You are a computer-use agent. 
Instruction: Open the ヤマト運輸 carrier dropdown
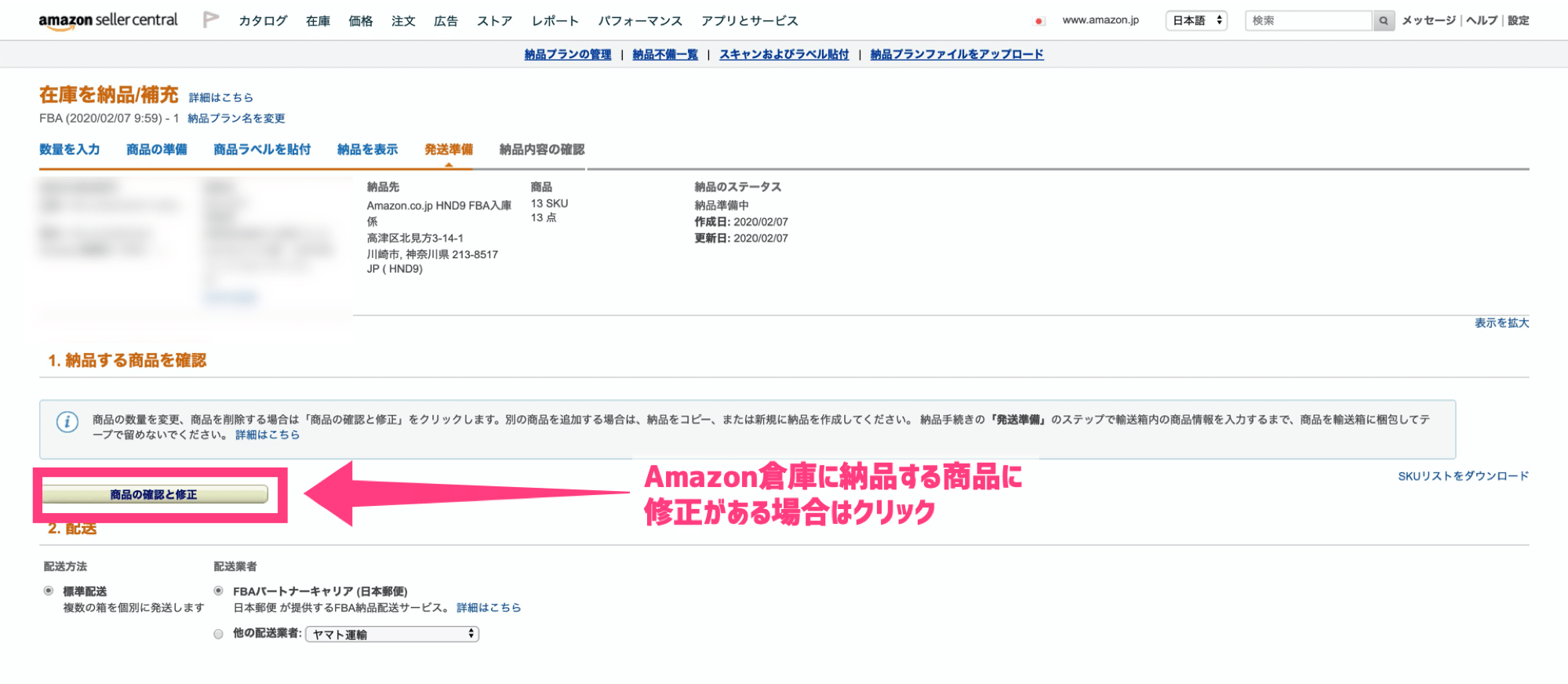coord(392,634)
